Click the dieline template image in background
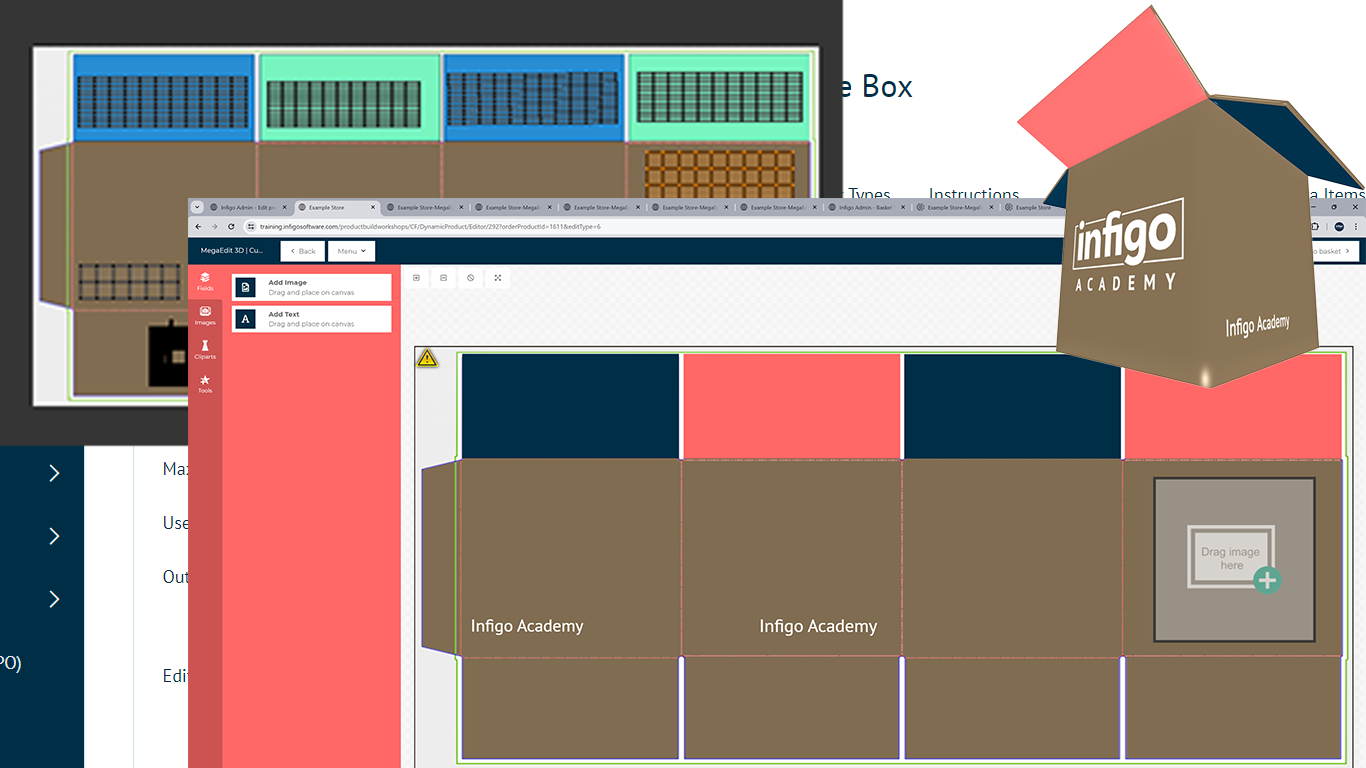The height and width of the screenshot is (768, 1366). [x=426, y=224]
